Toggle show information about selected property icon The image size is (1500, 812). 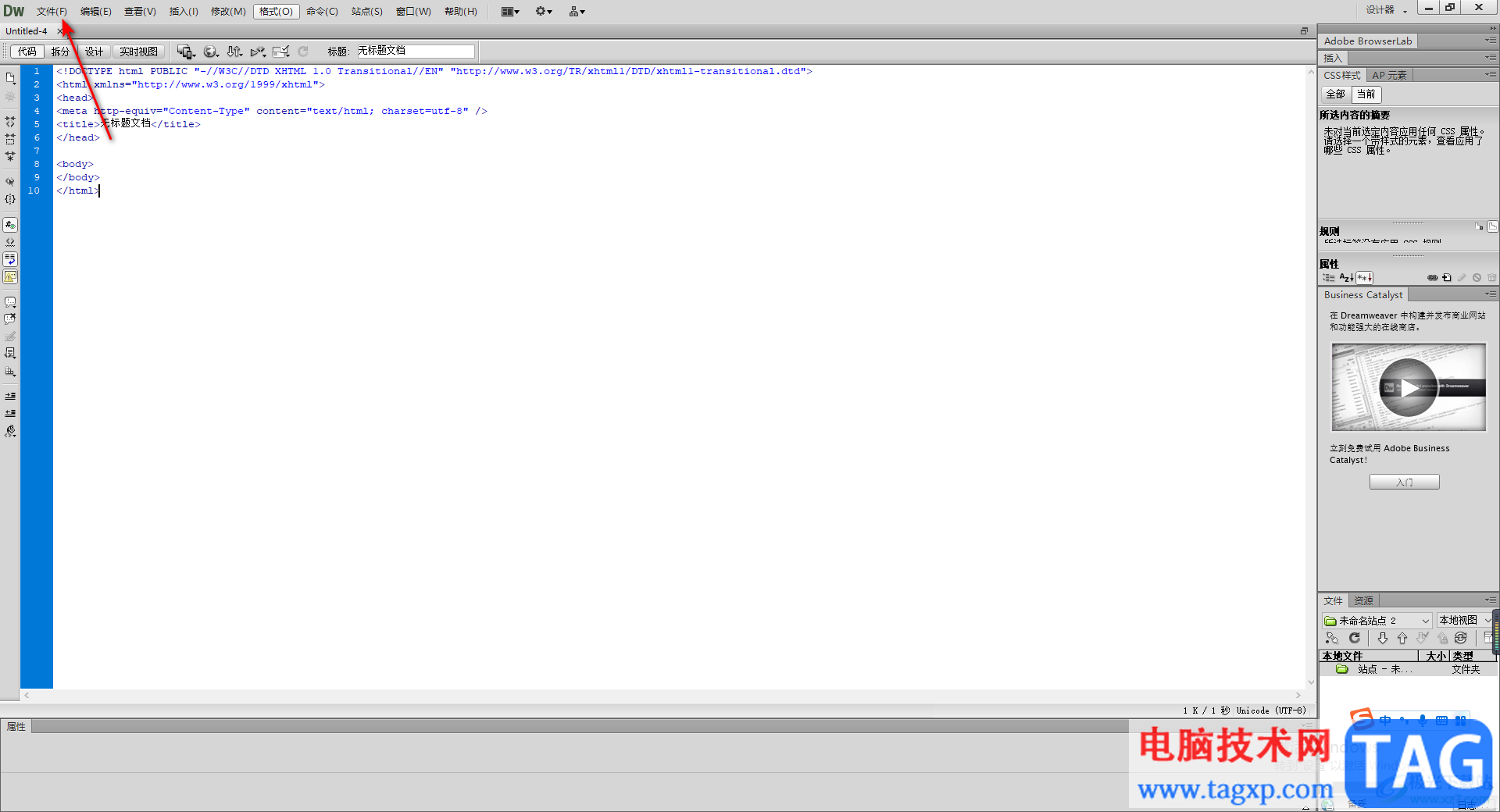[1479, 226]
